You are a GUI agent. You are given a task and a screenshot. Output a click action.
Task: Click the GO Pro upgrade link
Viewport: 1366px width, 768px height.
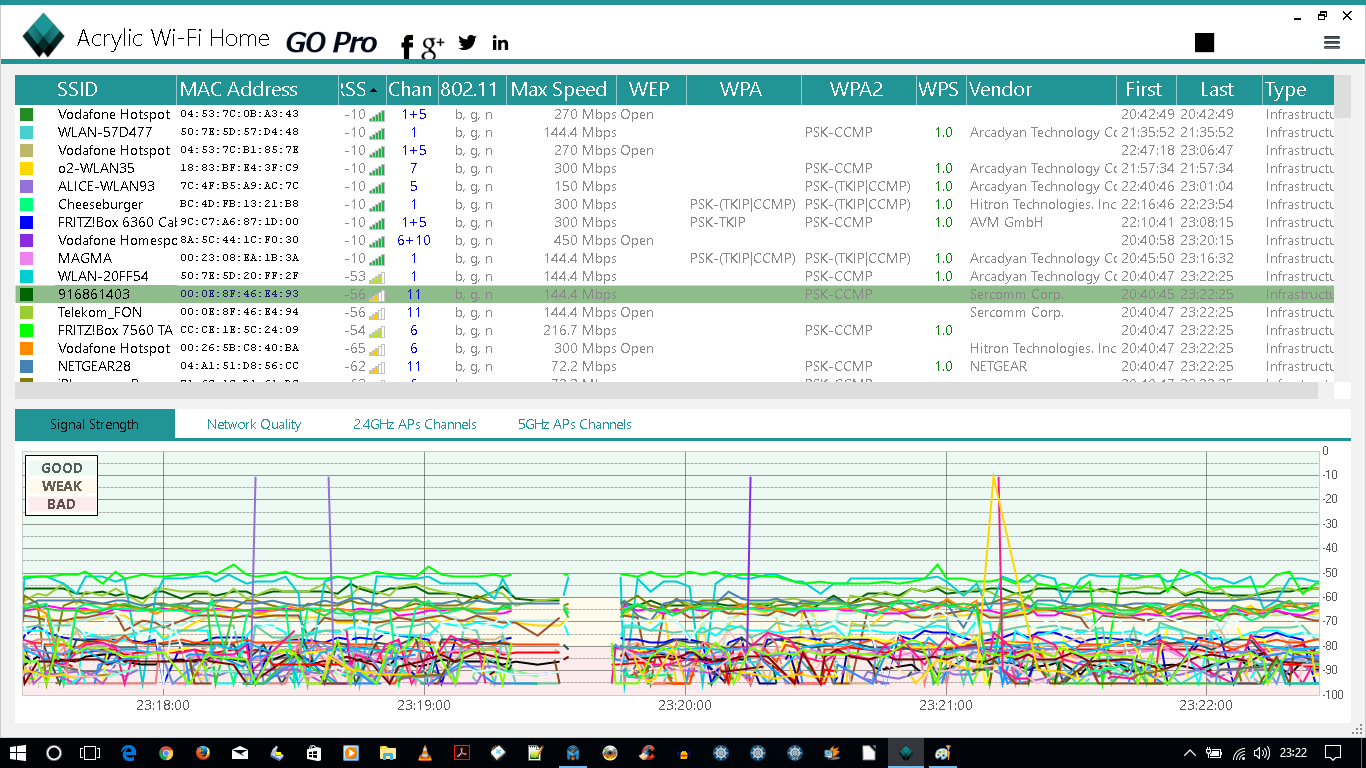tap(331, 42)
